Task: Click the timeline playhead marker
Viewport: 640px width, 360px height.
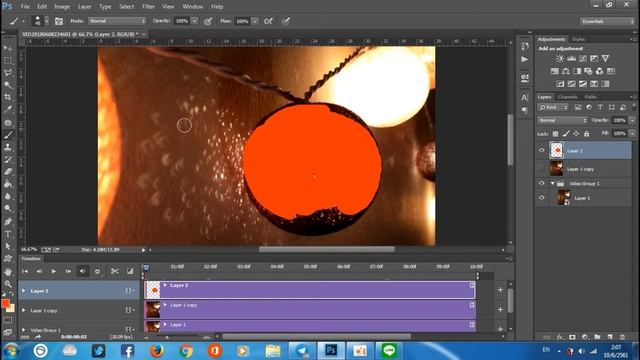Action: (146, 267)
